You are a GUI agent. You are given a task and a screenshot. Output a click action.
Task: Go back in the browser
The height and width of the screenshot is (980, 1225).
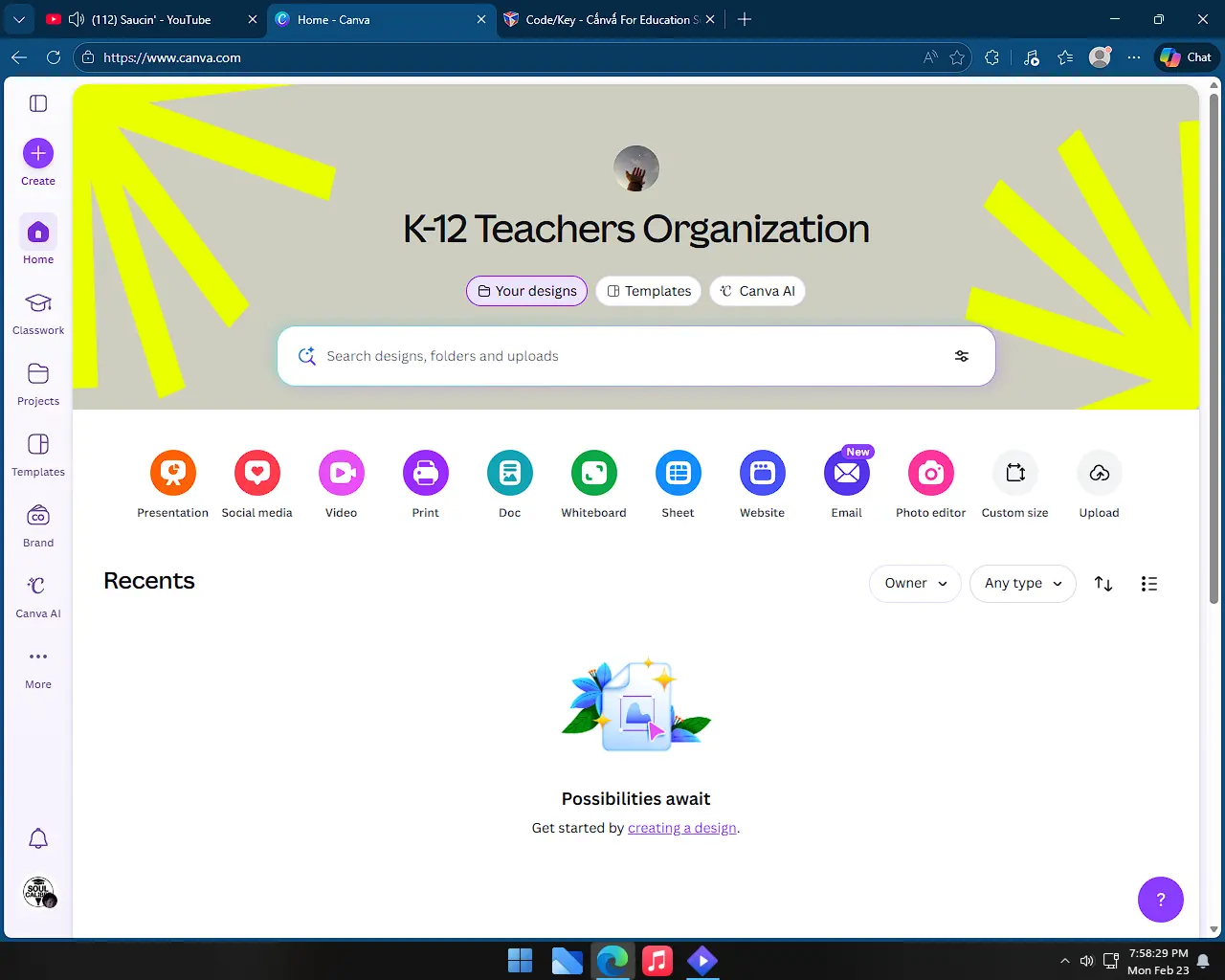[19, 57]
